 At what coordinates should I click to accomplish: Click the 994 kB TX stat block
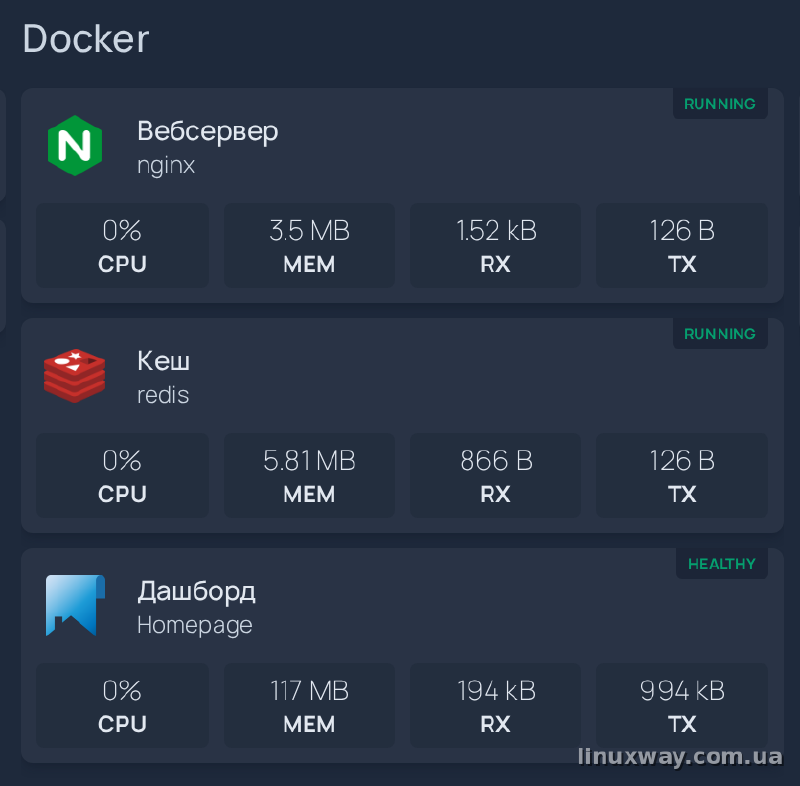682,705
